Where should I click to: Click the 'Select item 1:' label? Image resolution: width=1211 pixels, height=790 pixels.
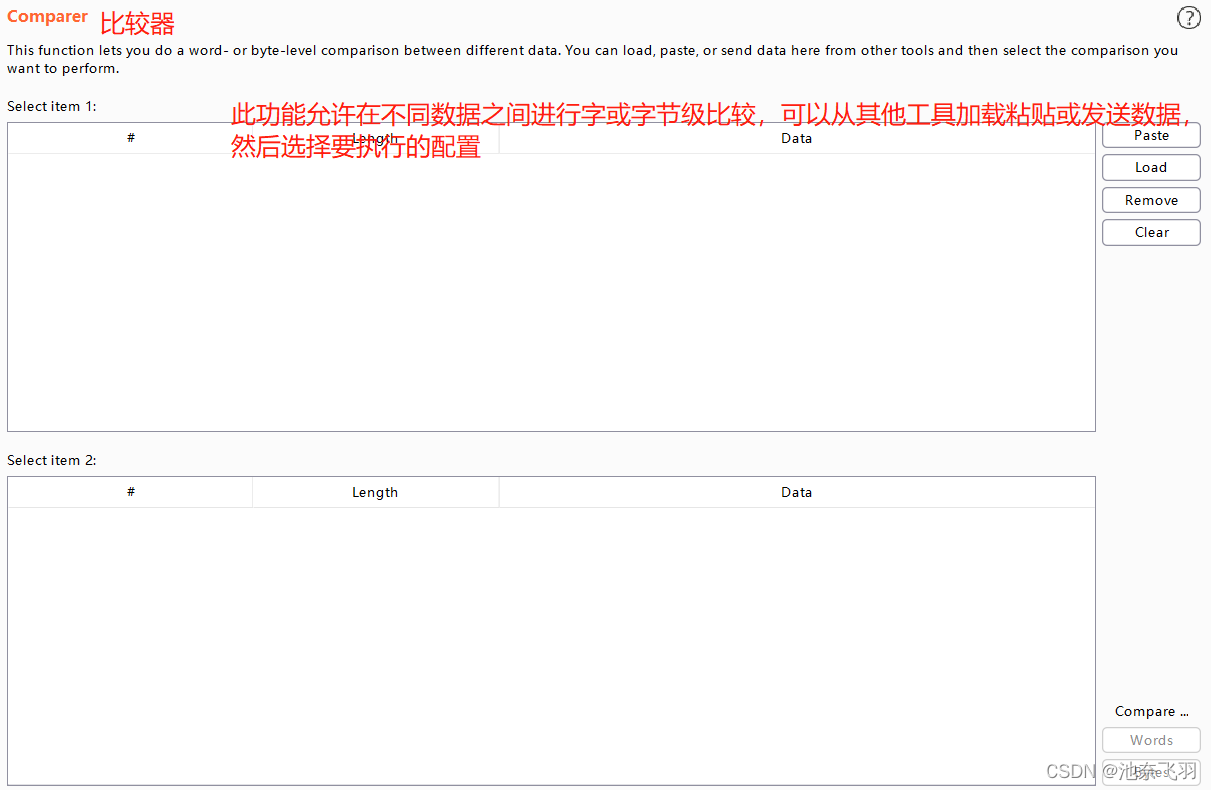pyautogui.click(x=52, y=106)
